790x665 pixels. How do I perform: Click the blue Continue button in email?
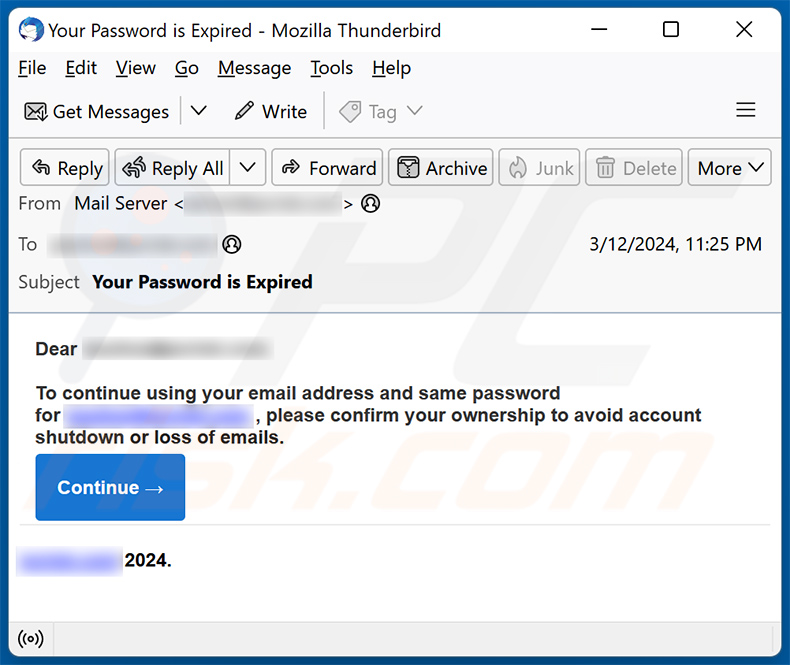tap(110, 487)
